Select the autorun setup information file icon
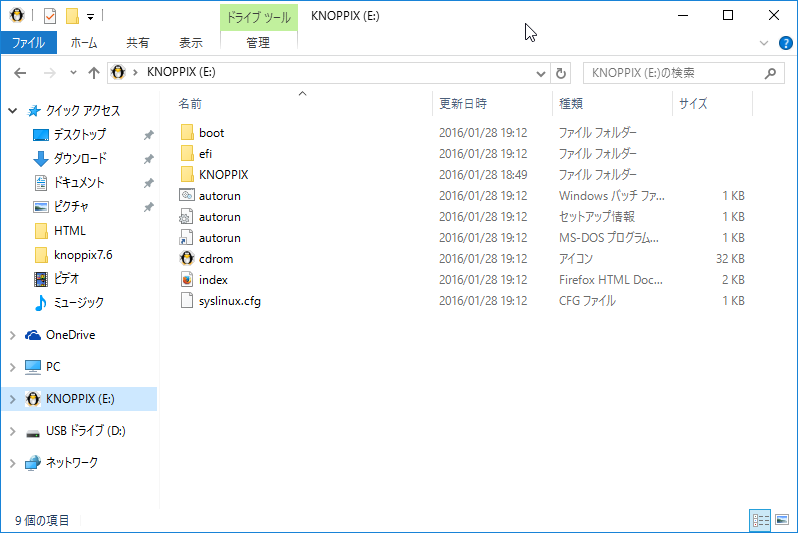The image size is (798, 533). coord(186,216)
